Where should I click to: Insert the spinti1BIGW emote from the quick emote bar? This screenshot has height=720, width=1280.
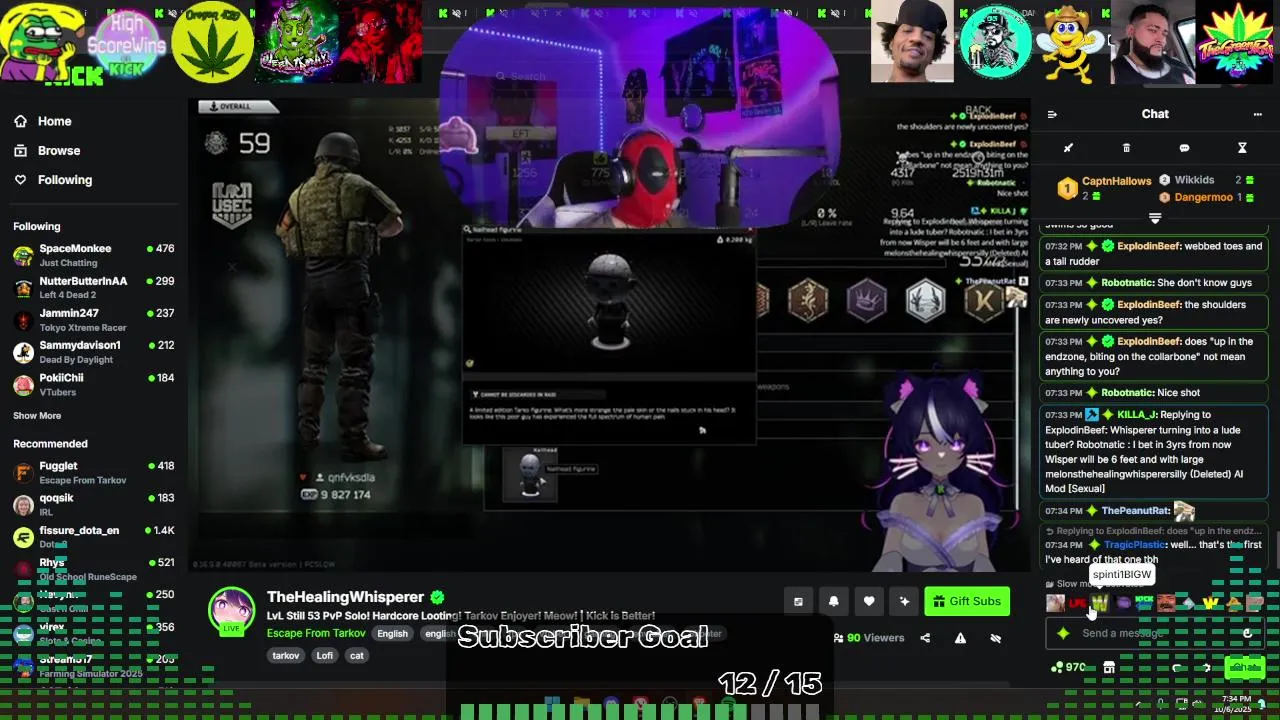1100,603
